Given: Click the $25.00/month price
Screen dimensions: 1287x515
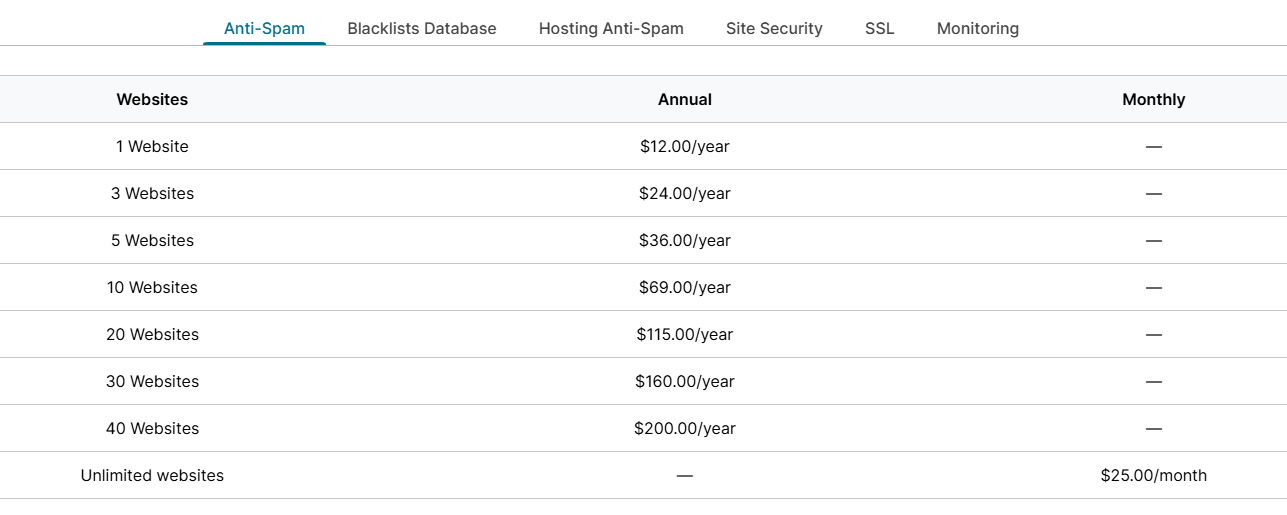Looking at the screenshot, I should click(x=1154, y=475).
